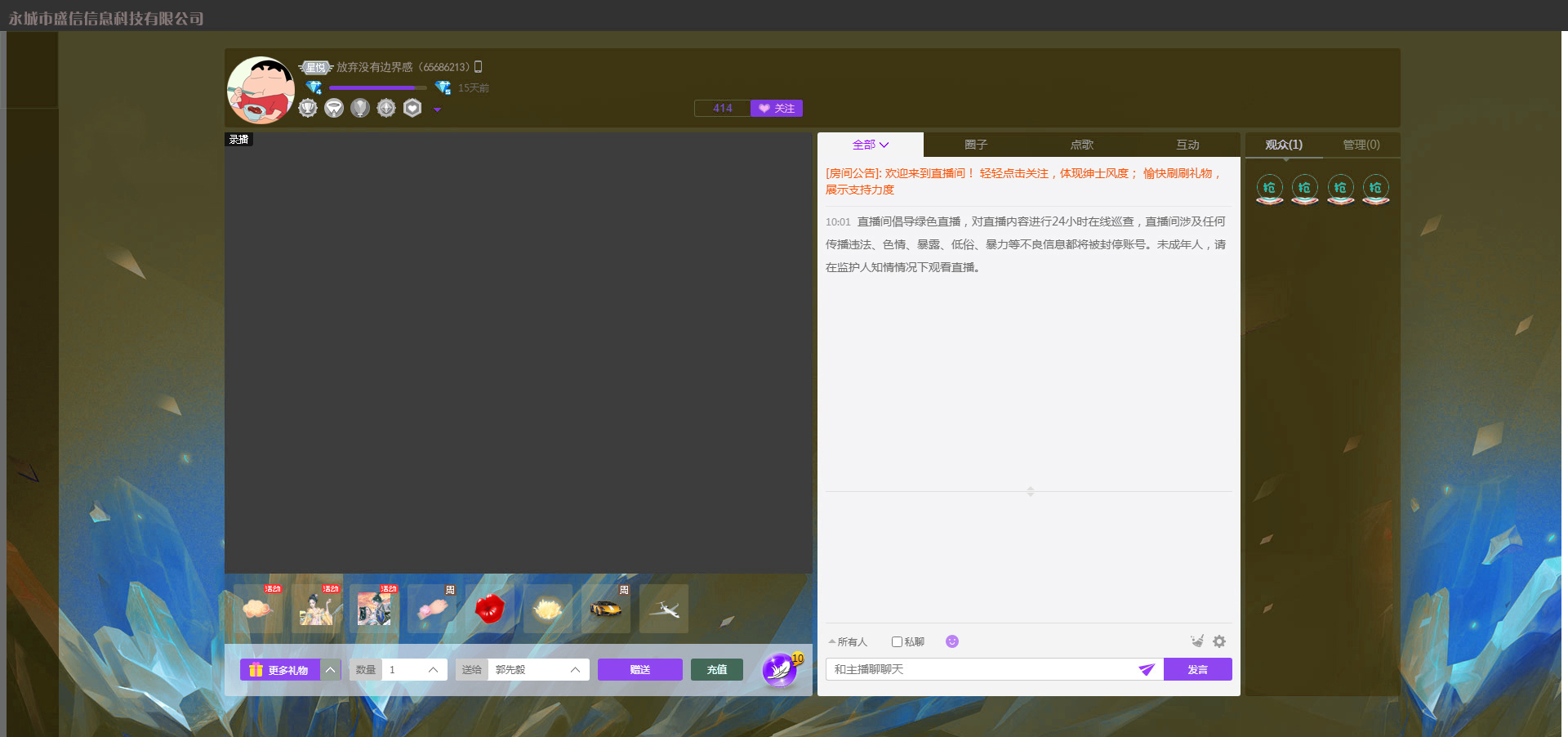Switch to the 点歌 tab
The height and width of the screenshot is (737, 1568).
(1081, 145)
